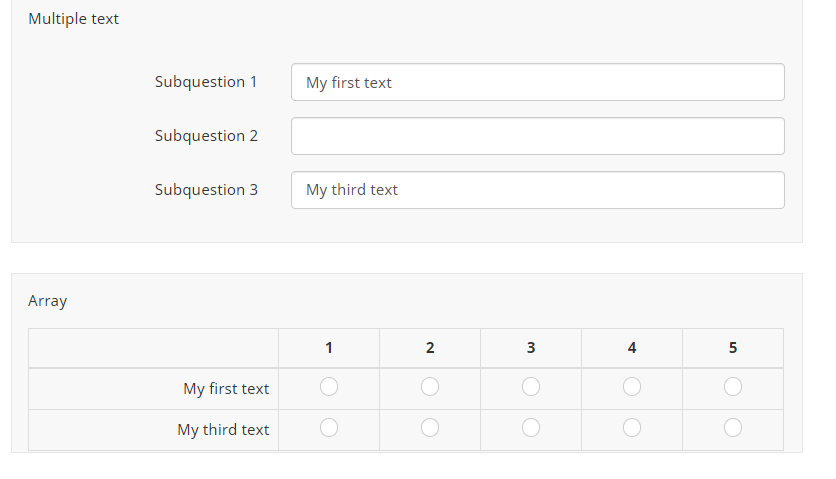Click the Subquestion 2 label
The width and height of the screenshot is (836, 479).
point(206,136)
